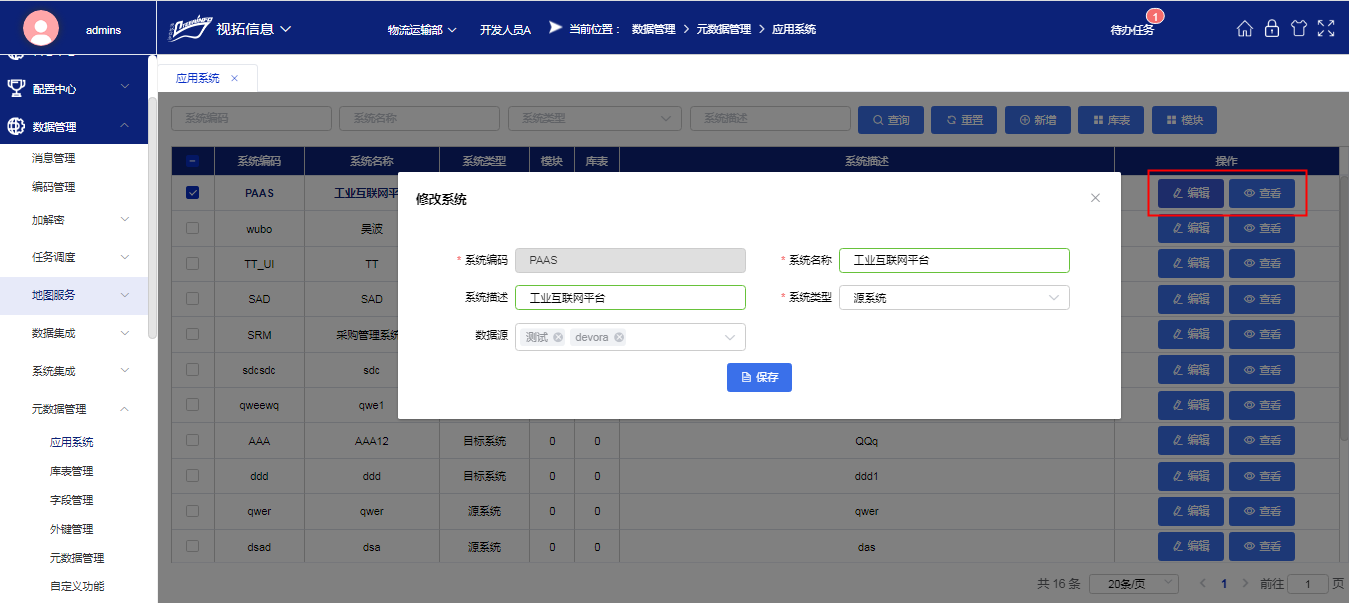Click the 查询 search button

coord(890,120)
